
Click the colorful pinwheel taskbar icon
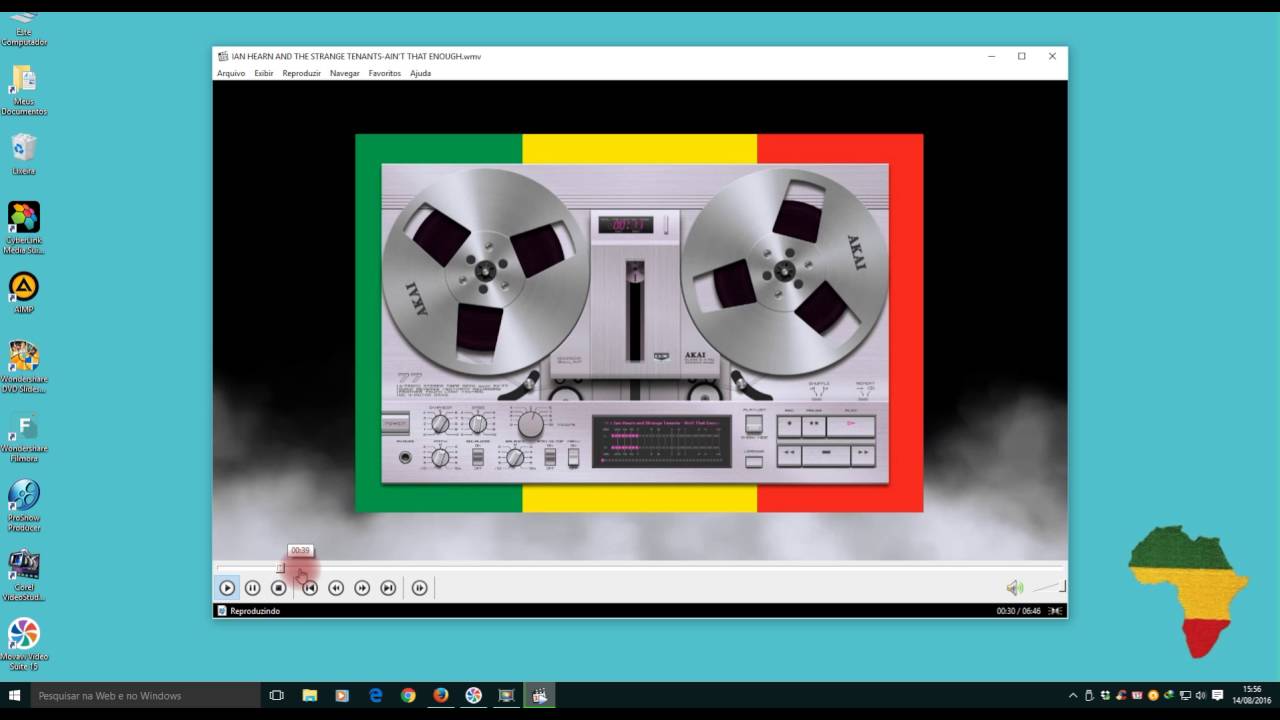click(x=474, y=695)
